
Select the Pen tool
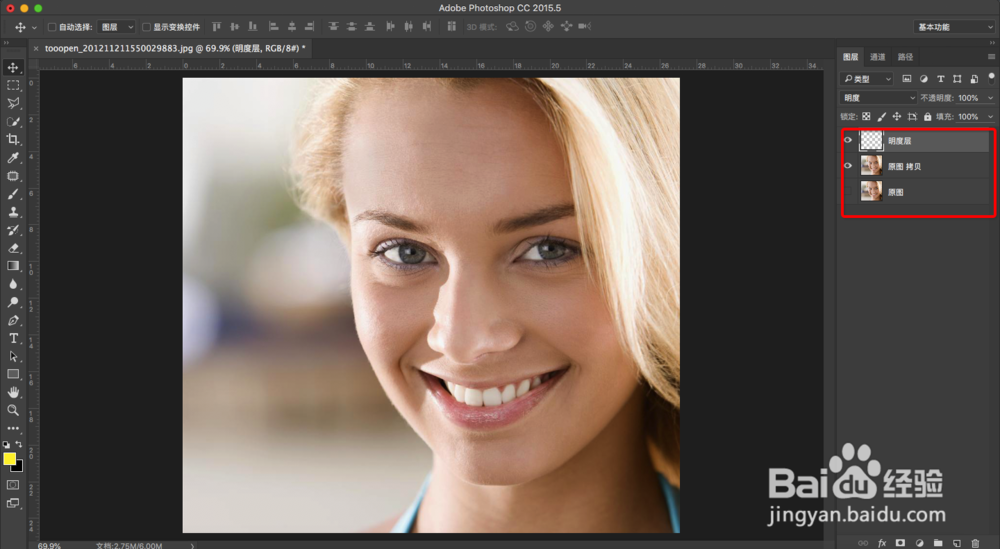[13, 320]
